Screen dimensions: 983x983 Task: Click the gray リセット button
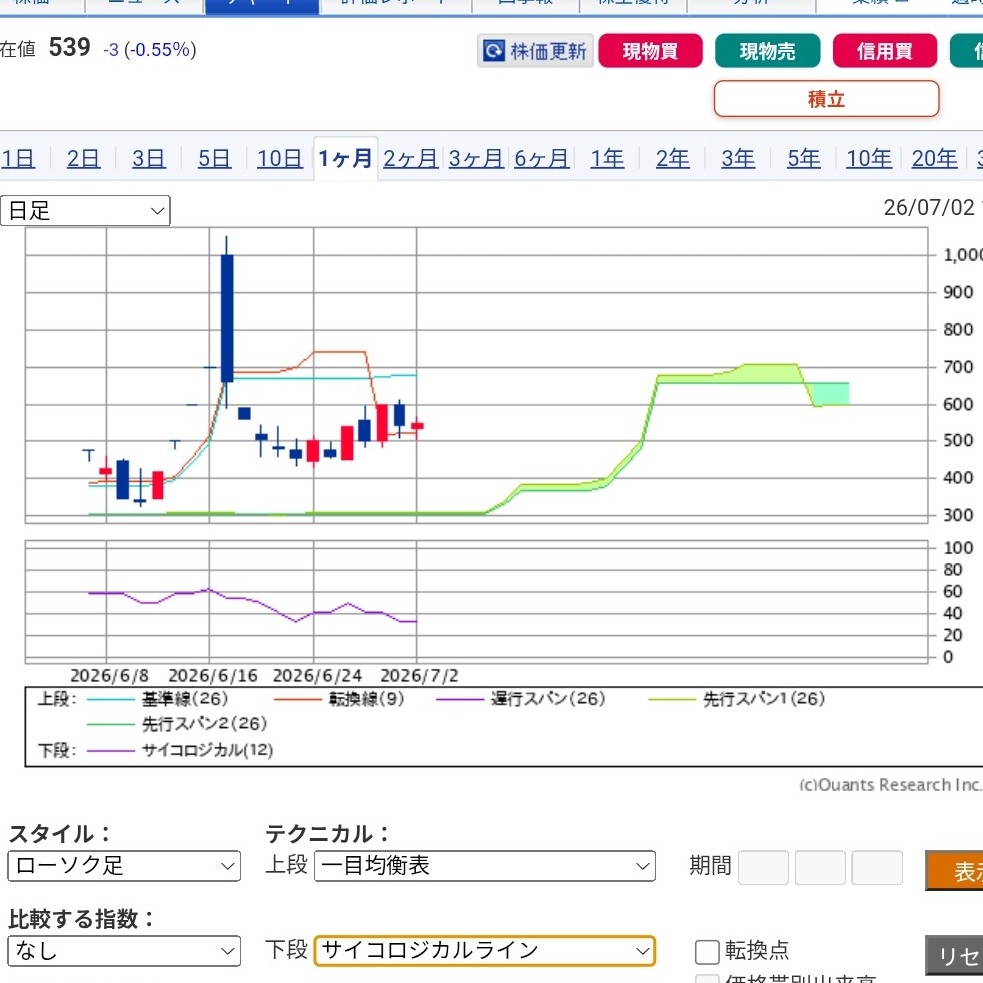(954, 955)
